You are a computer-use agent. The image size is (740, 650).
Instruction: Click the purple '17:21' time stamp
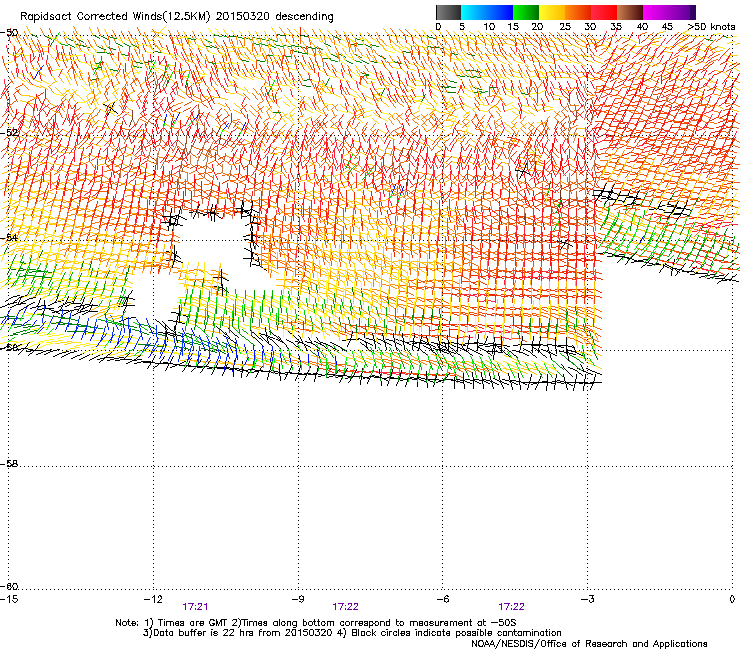tap(195, 607)
